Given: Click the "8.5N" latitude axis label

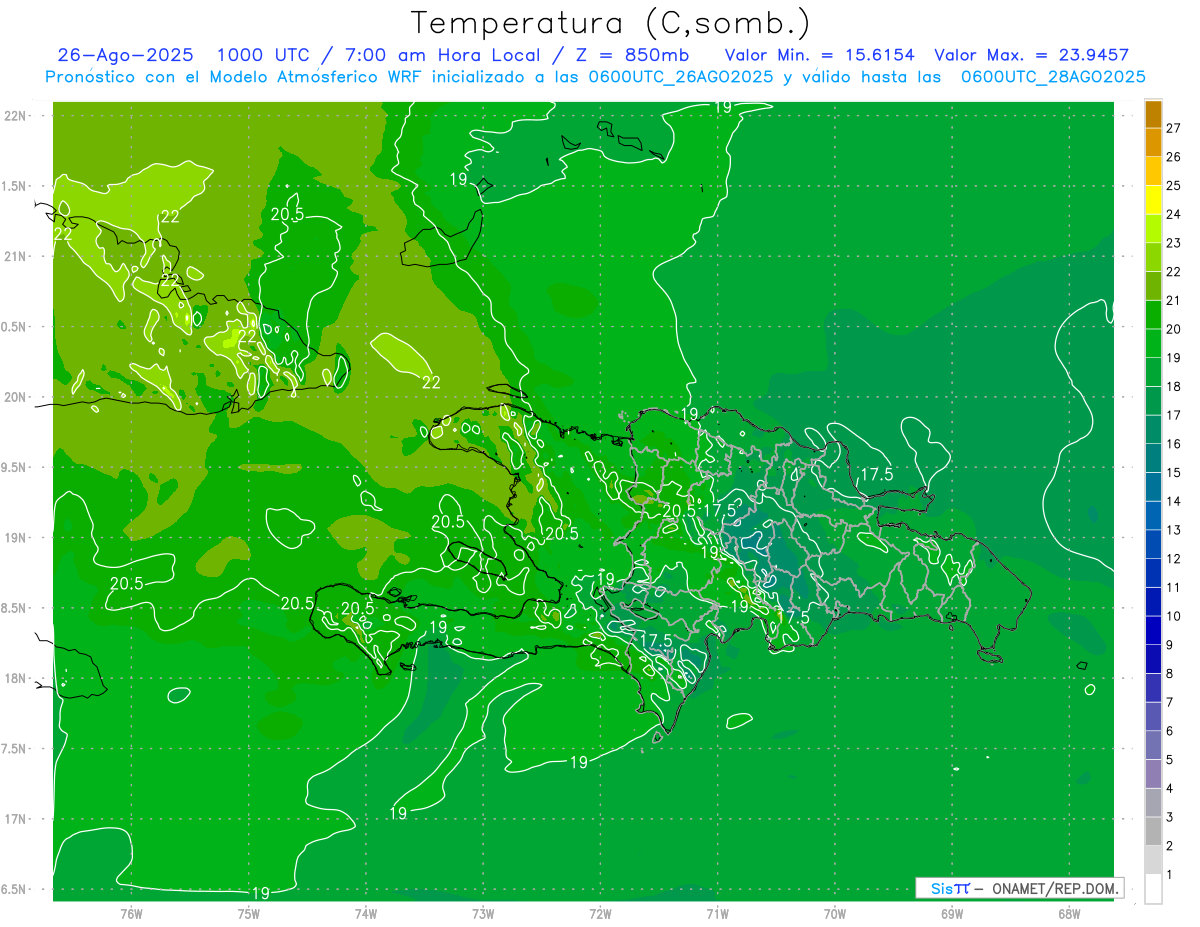Looking at the screenshot, I should pyautogui.click(x=15, y=608).
